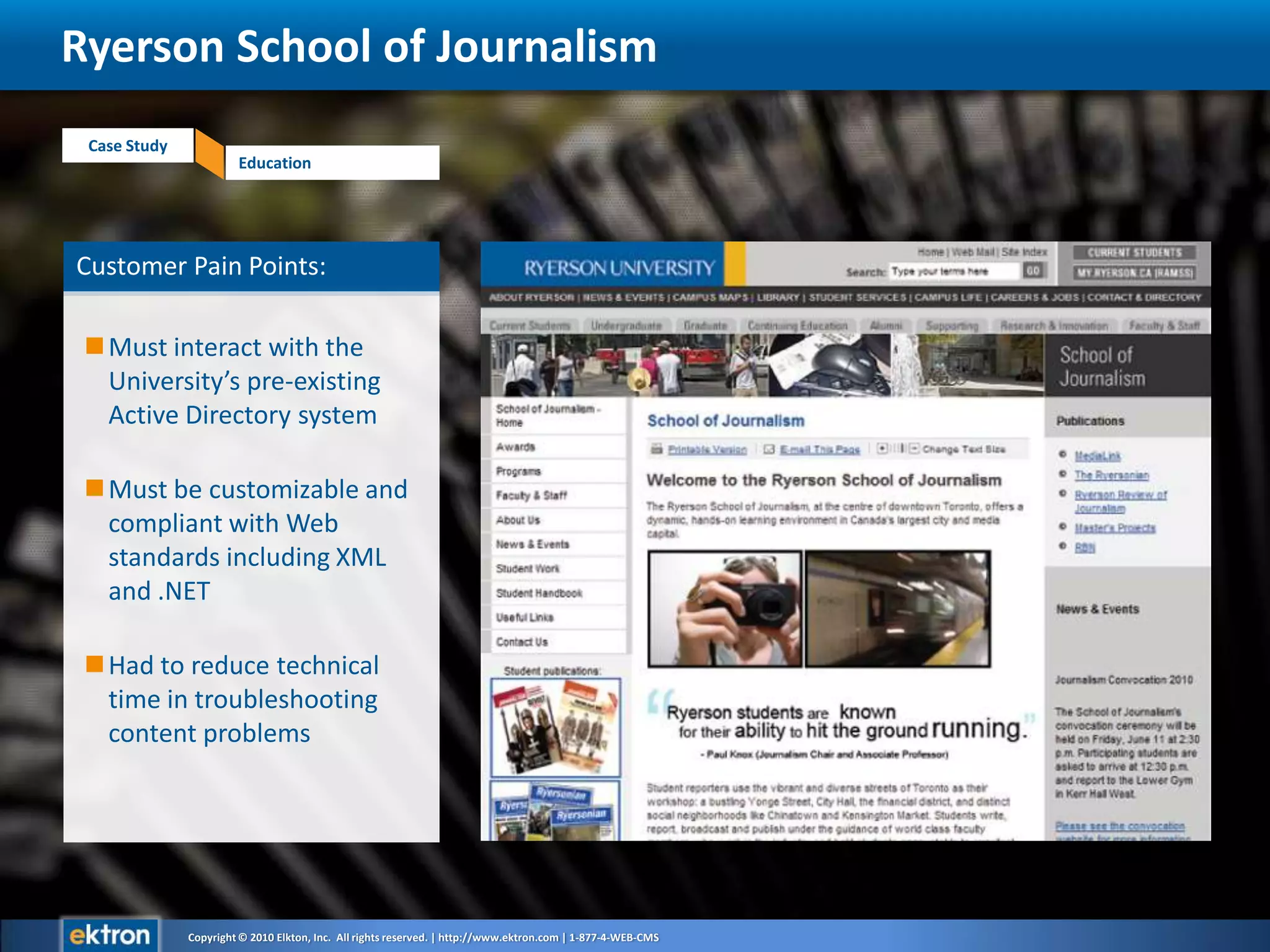The height and width of the screenshot is (952, 1270).
Task: Switch to the Undergraduate tab
Action: [x=626, y=325]
